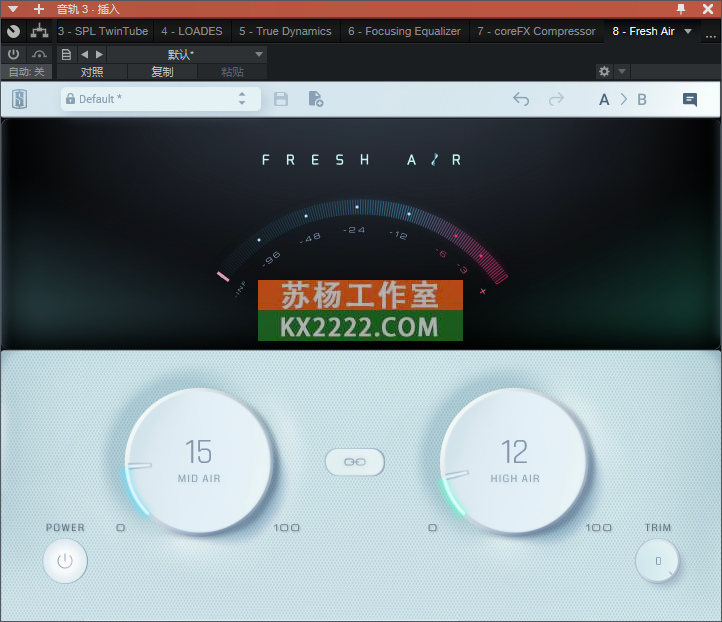Open the 默认 preset dropdown

pyautogui.click(x=186, y=54)
